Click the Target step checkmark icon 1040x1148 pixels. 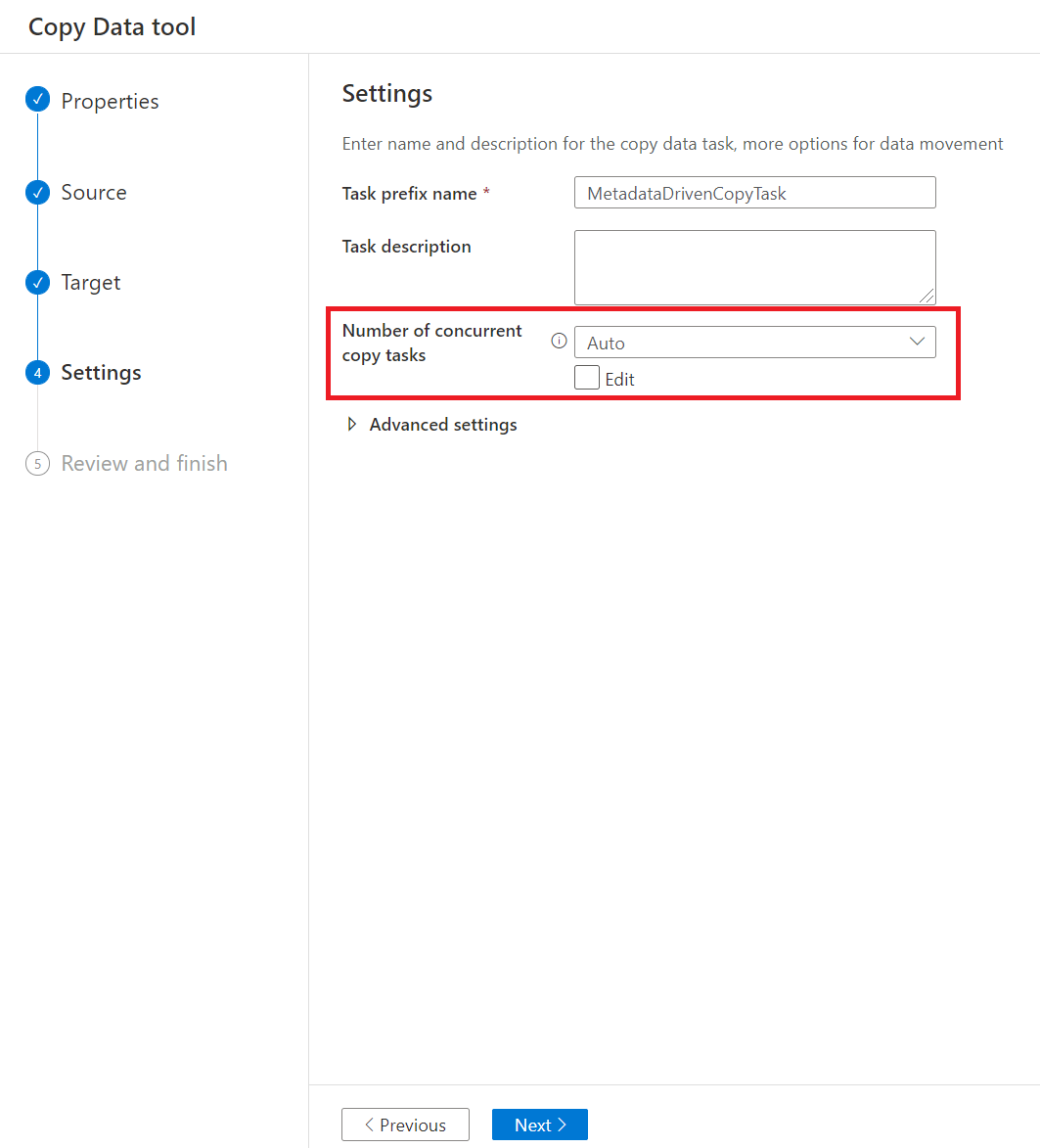pos(36,281)
